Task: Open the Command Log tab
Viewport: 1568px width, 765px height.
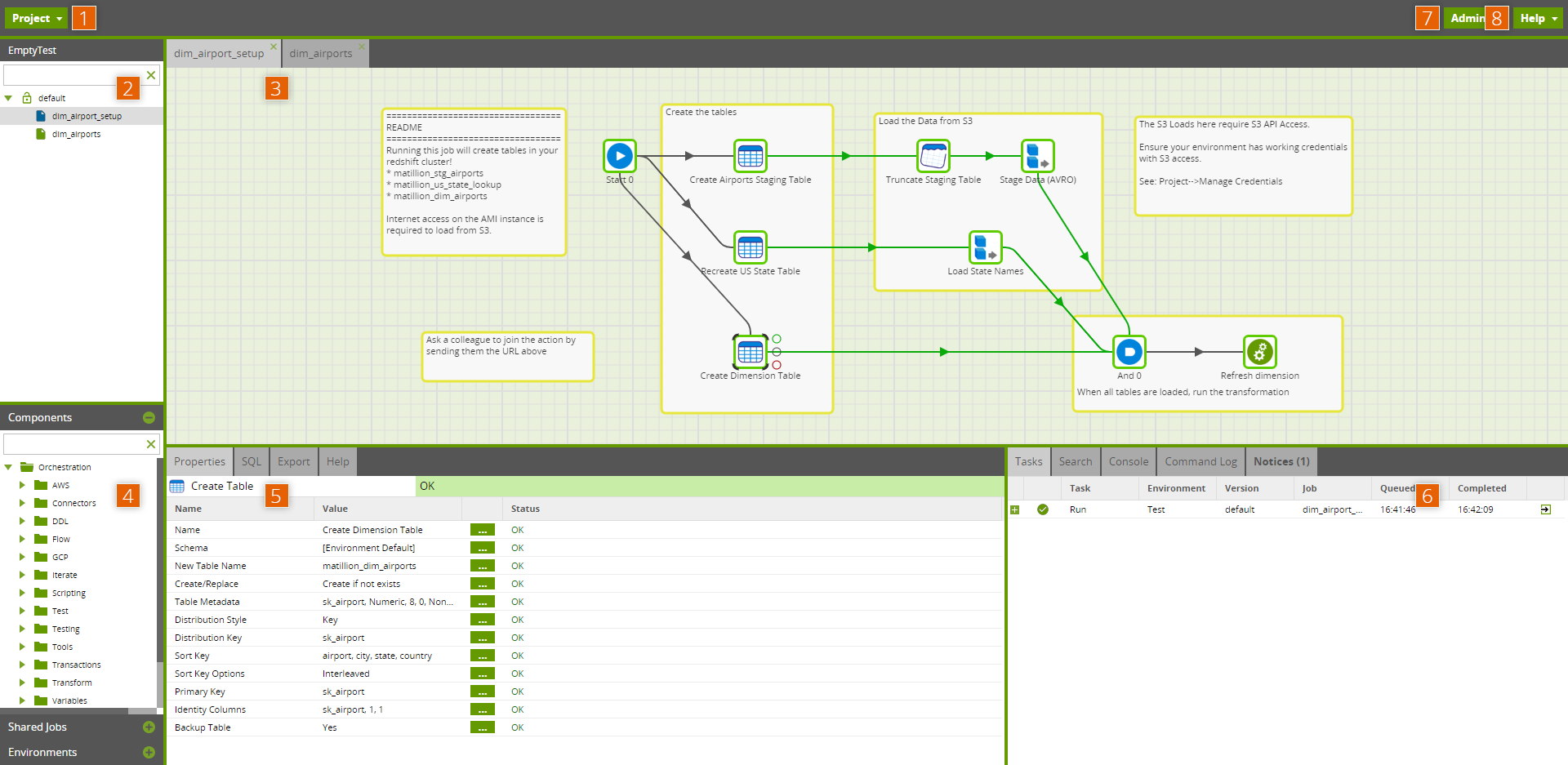Action: click(1200, 461)
